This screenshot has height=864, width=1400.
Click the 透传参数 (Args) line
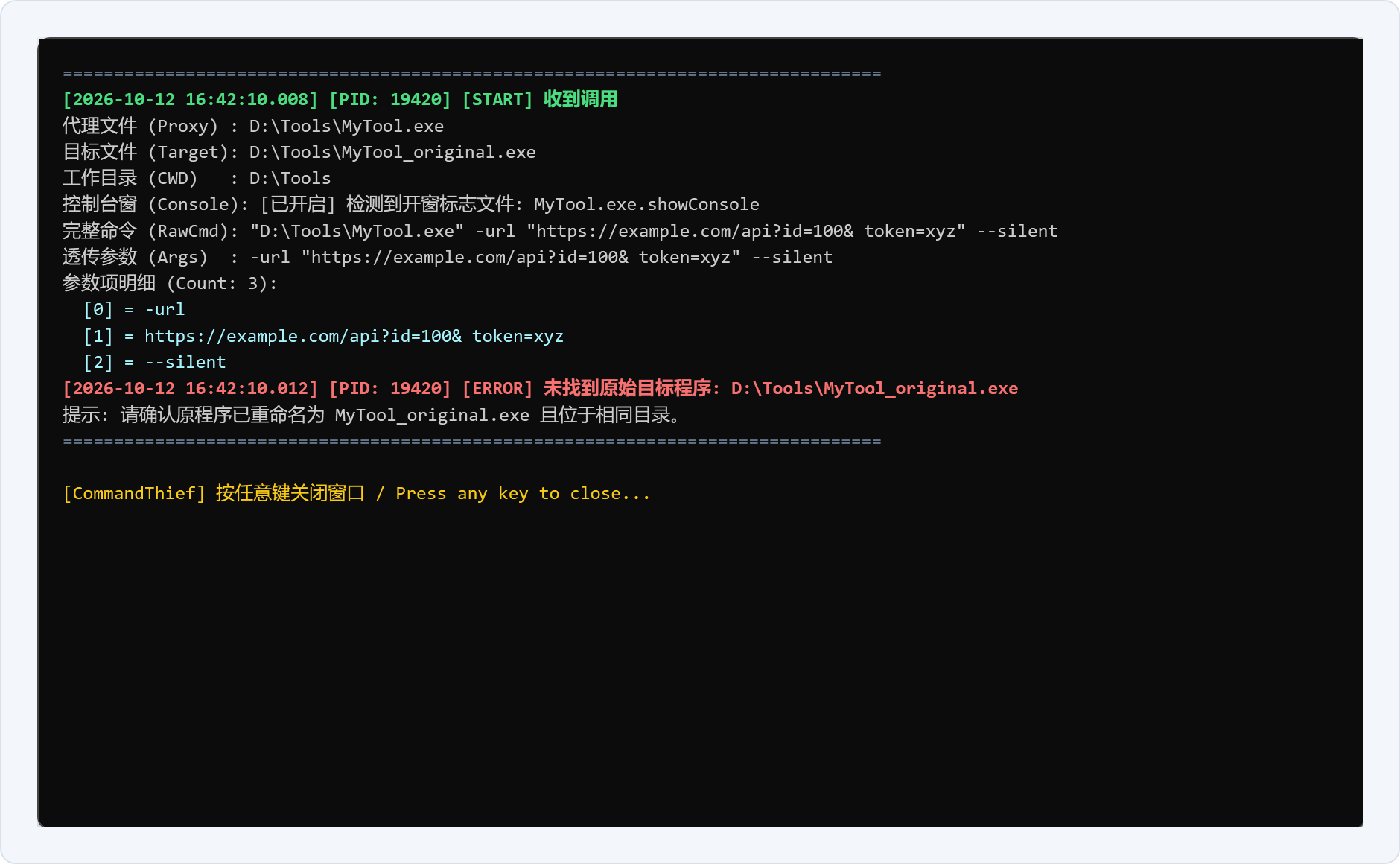click(448, 257)
